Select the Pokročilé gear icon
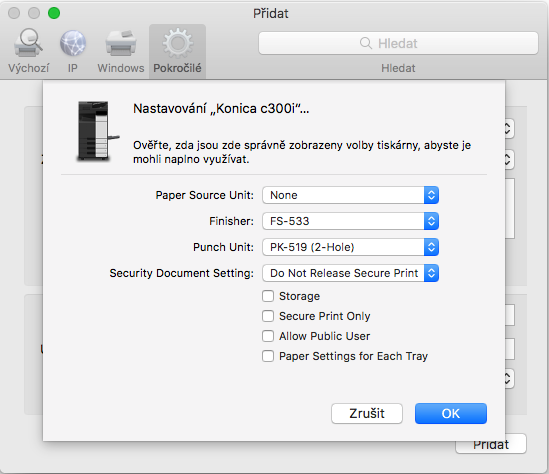Viewport: 549px width, 474px height. pos(178,43)
